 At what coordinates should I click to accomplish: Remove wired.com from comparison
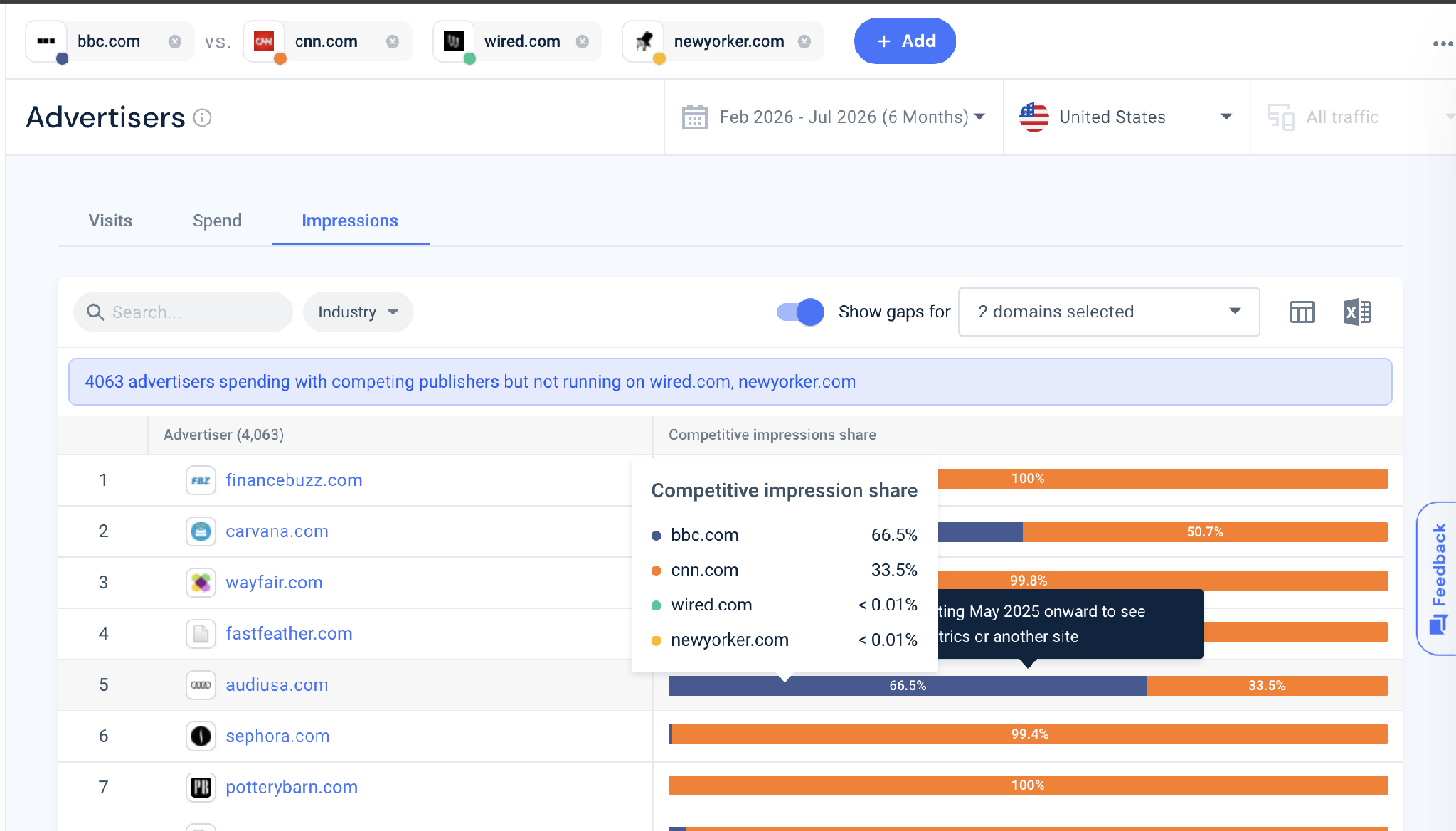point(583,41)
